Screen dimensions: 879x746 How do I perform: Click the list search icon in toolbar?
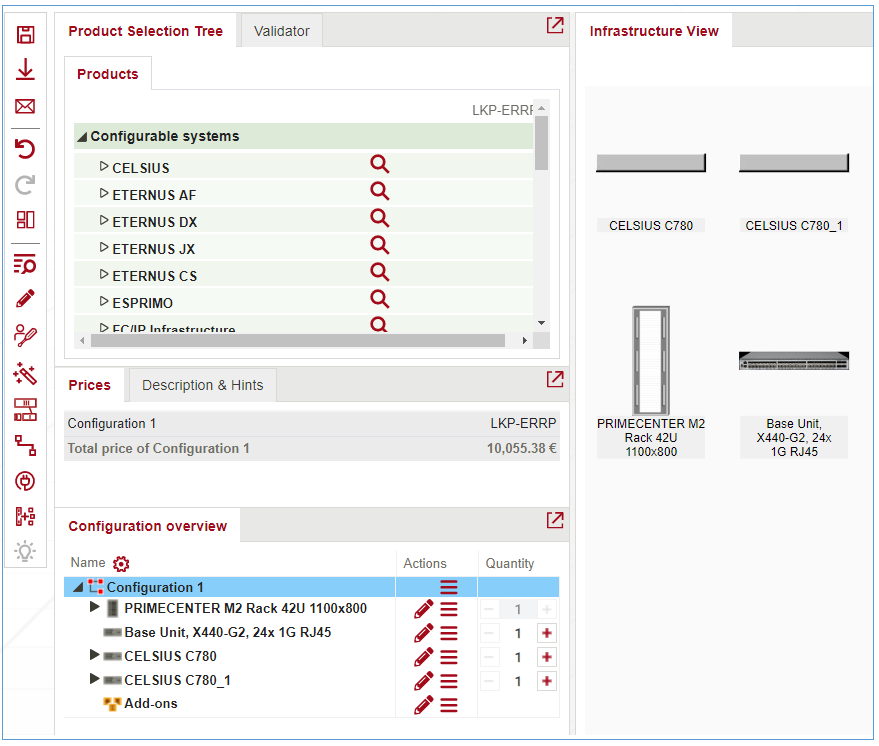point(25,263)
